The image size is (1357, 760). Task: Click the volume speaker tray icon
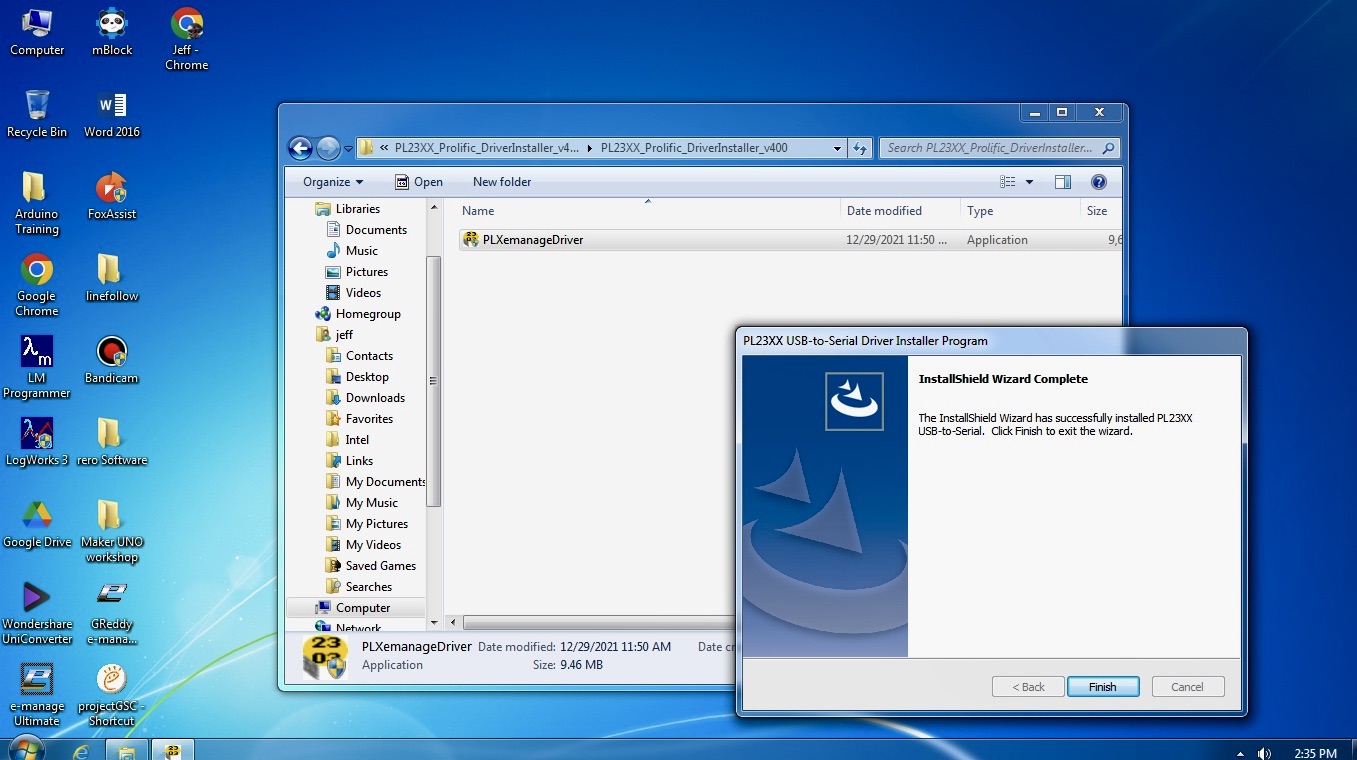pyautogui.click(x=1264, y=753)
